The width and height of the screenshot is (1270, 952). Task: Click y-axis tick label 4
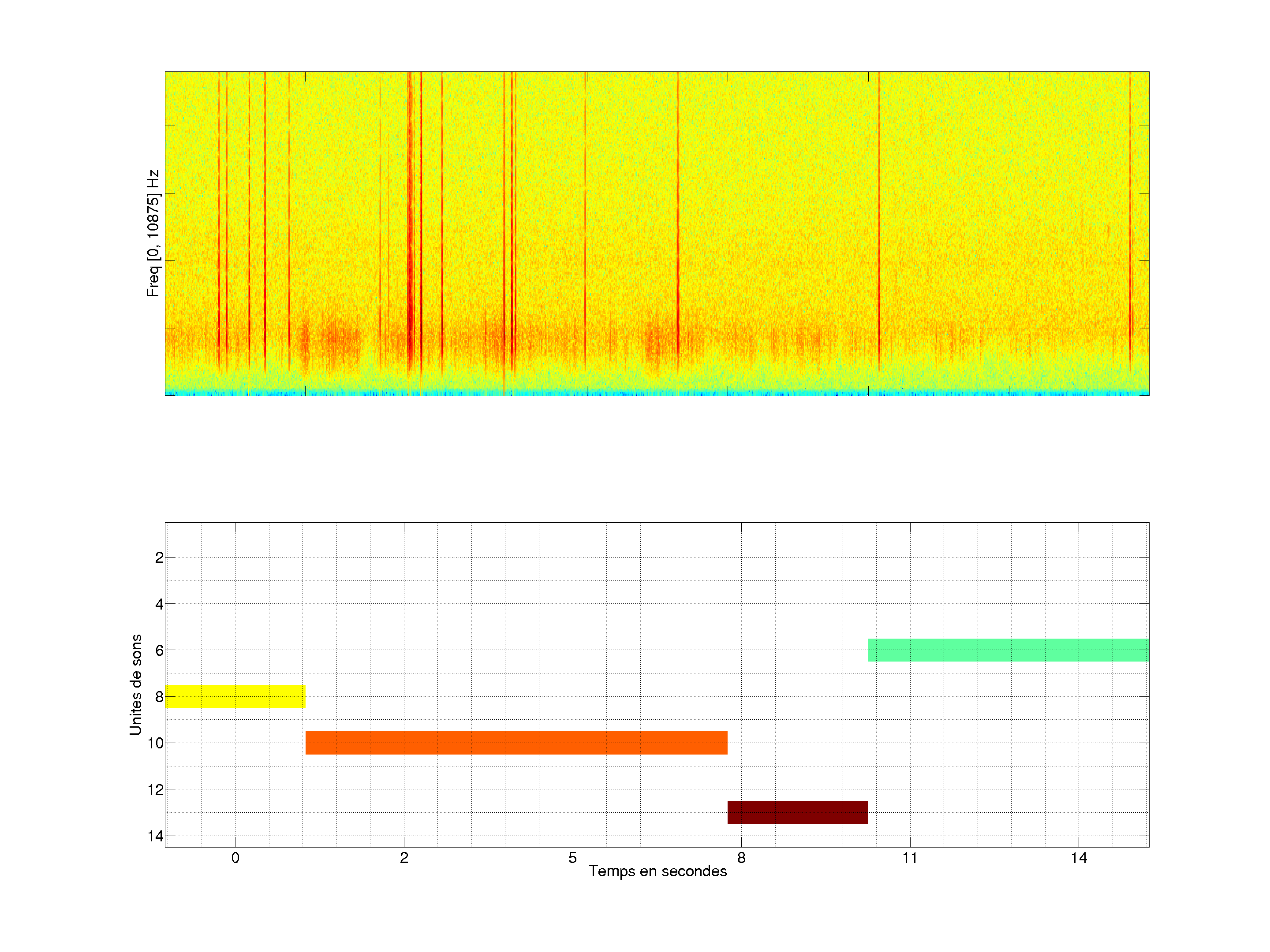(x=159, y=604)
